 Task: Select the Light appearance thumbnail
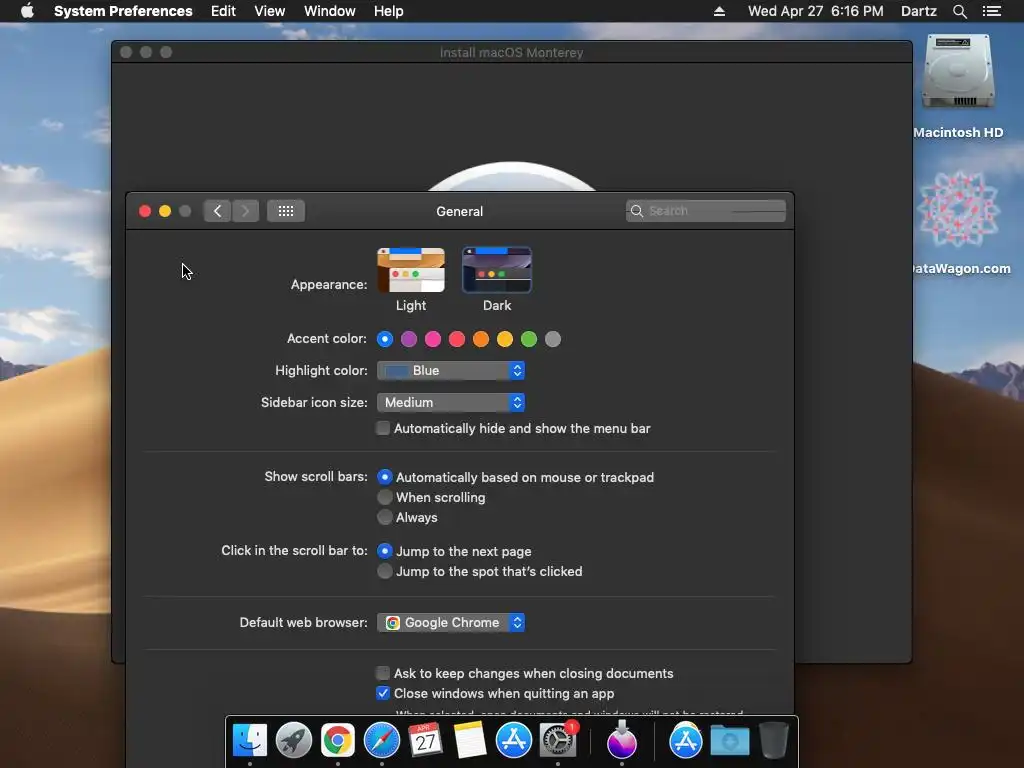point(411,270)
